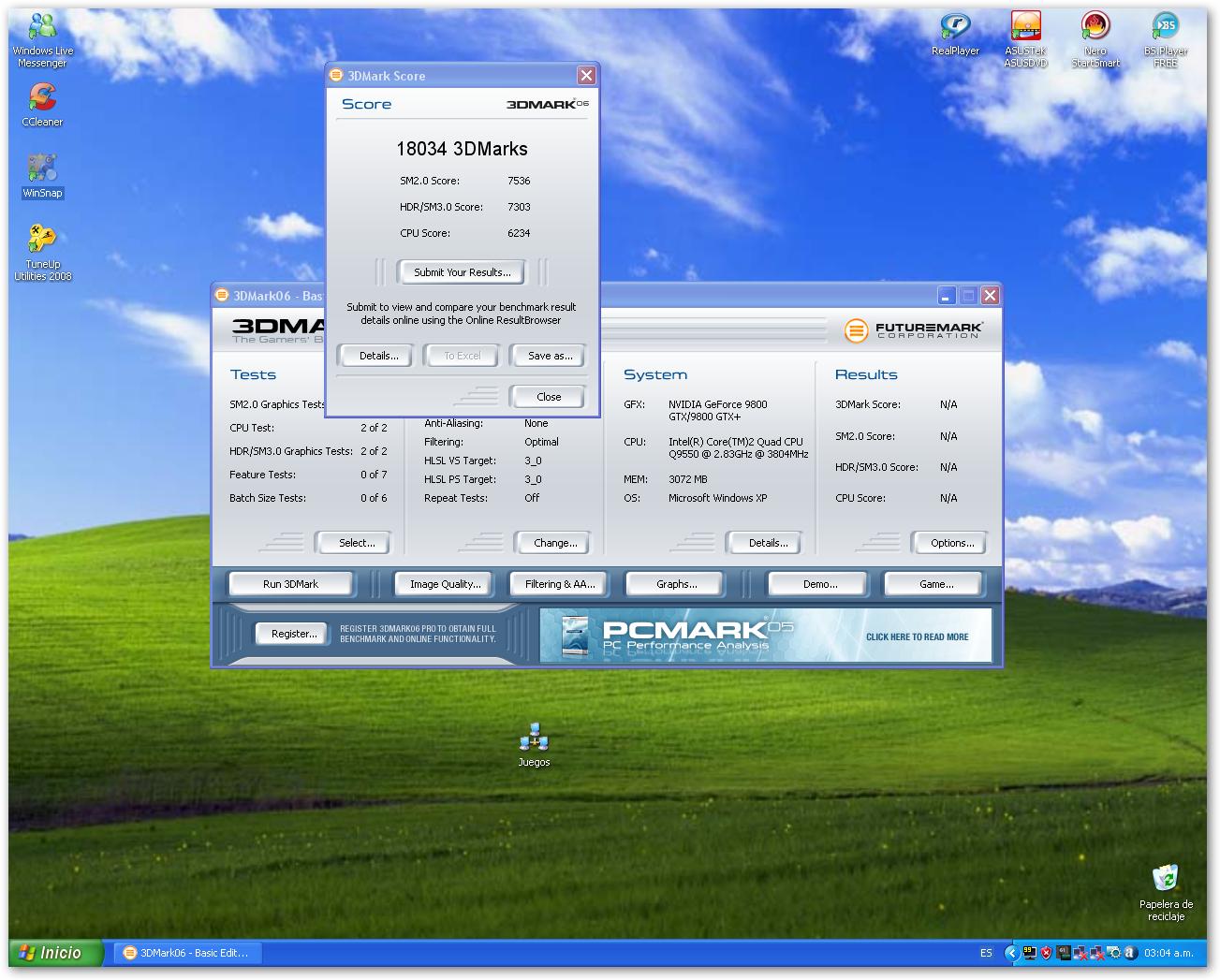Open BS.Player FREE desktop icon
The image size is (1220, 980).
pos(1166,40)
